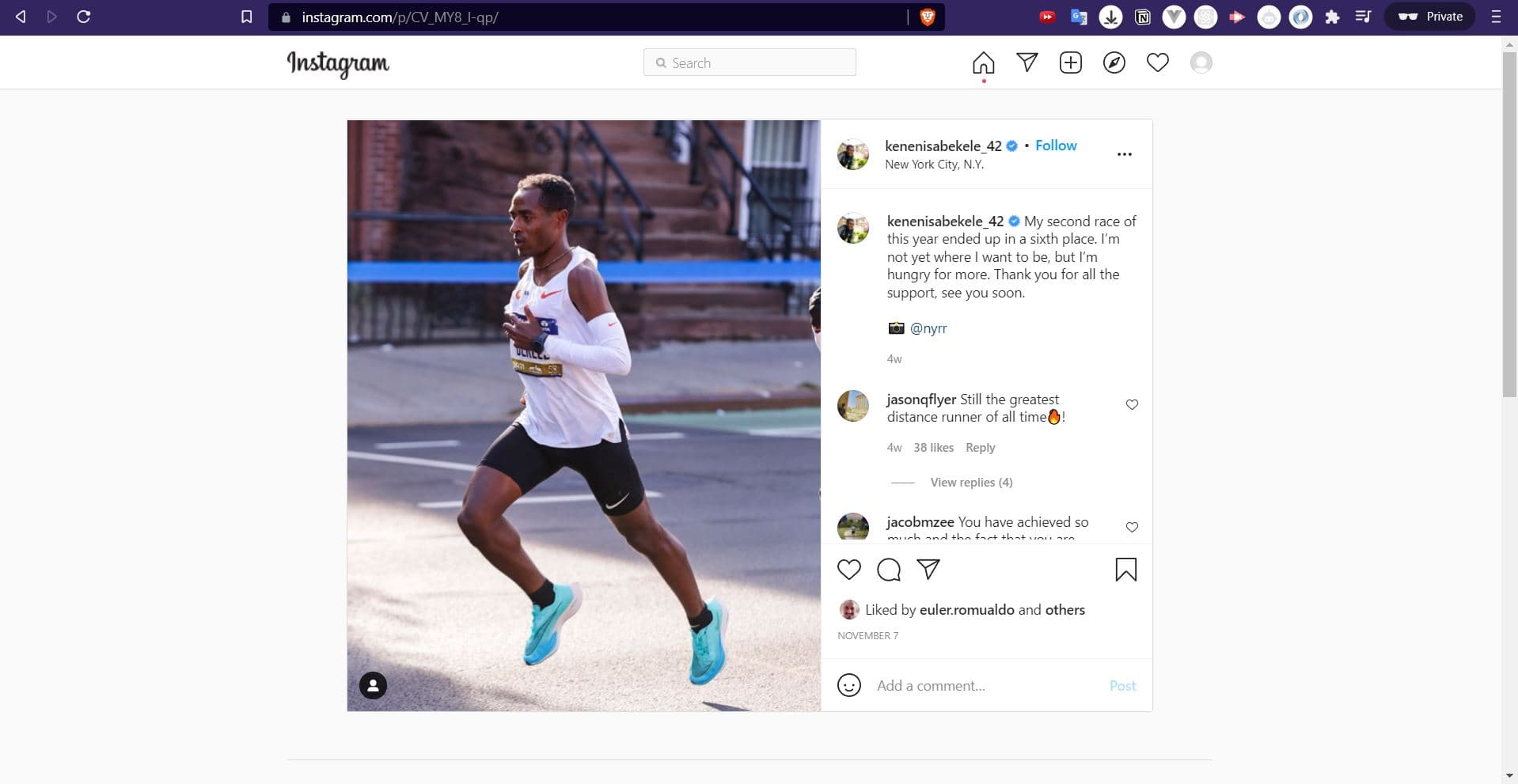Open the Notion web clipper extension

coord(1142,17)
